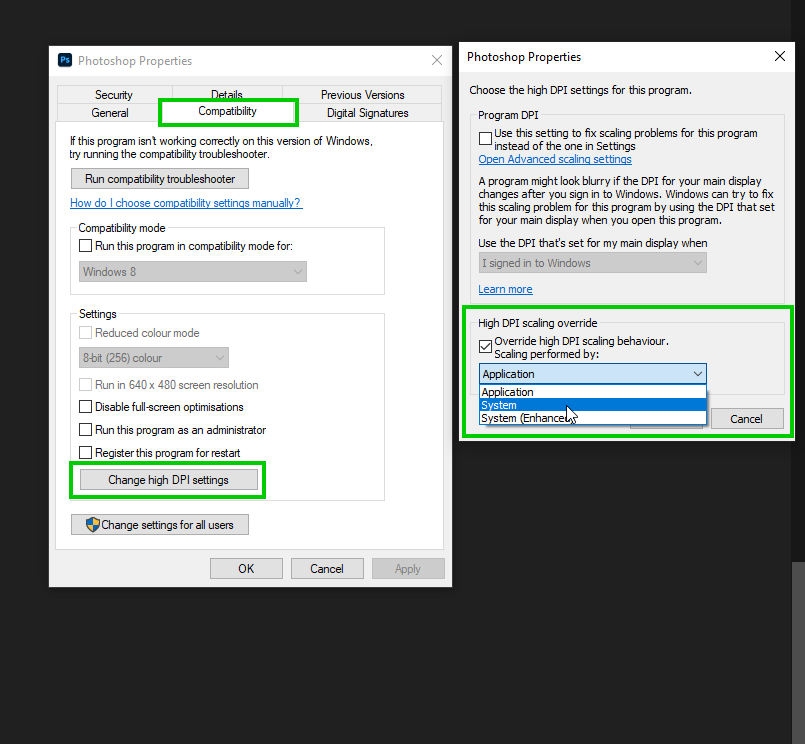The height and width of the screenshot is (744, 805).
Task: Click the shield icon on Change settings for all users
Action: pos(92,524)
